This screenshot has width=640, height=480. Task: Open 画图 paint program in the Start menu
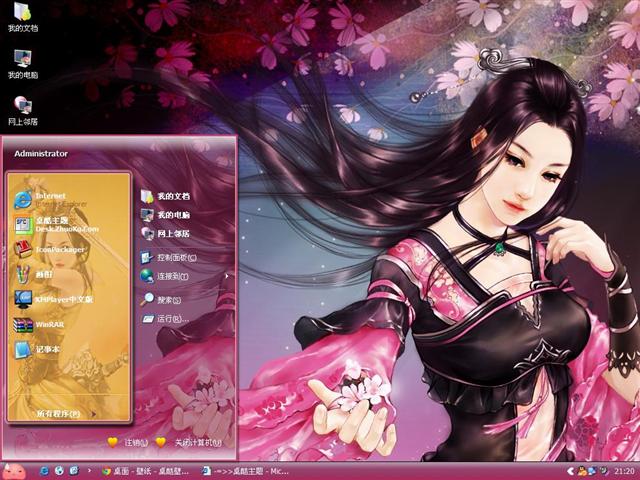[33, 274]
